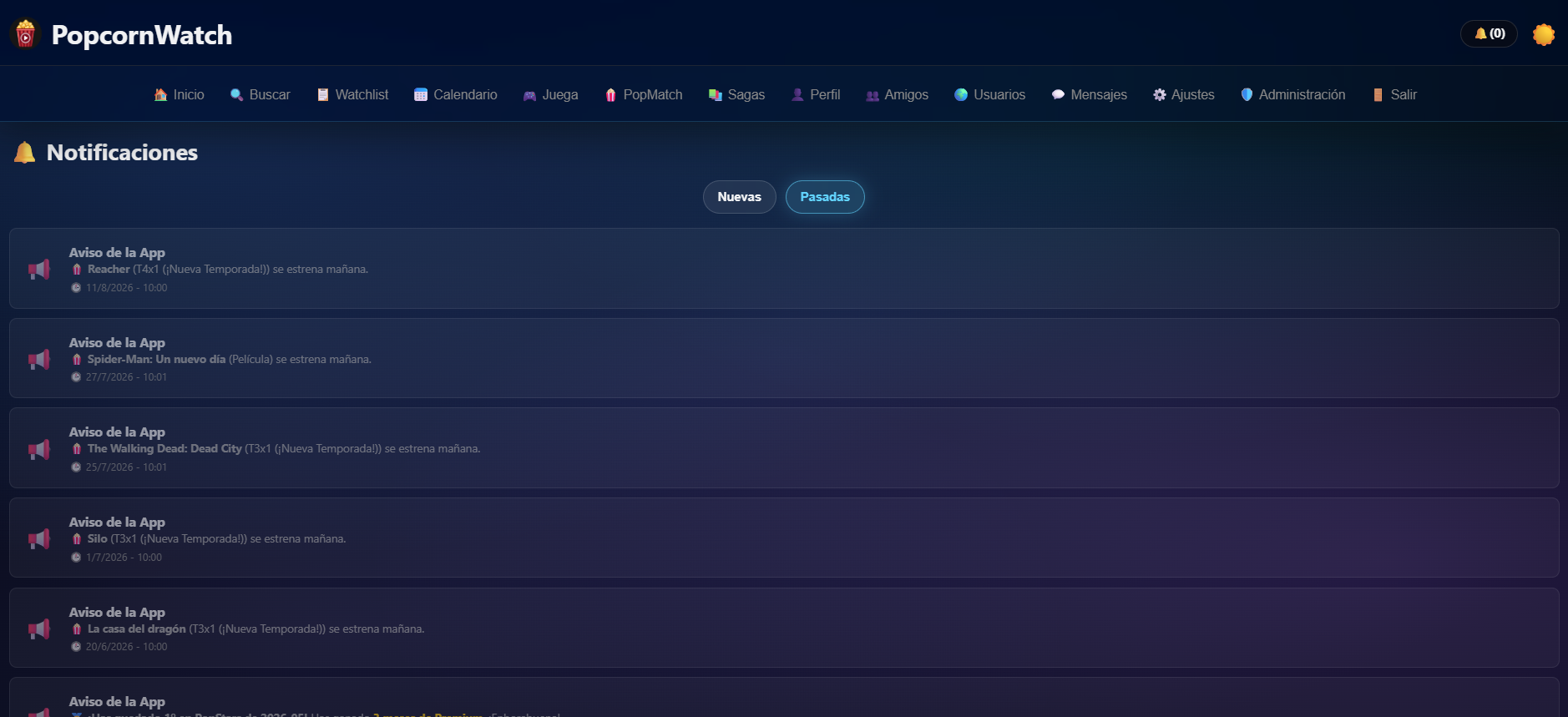Click the person icon beside Perfil
This screenshot has width=1568, height=717.
click(797, 95)
